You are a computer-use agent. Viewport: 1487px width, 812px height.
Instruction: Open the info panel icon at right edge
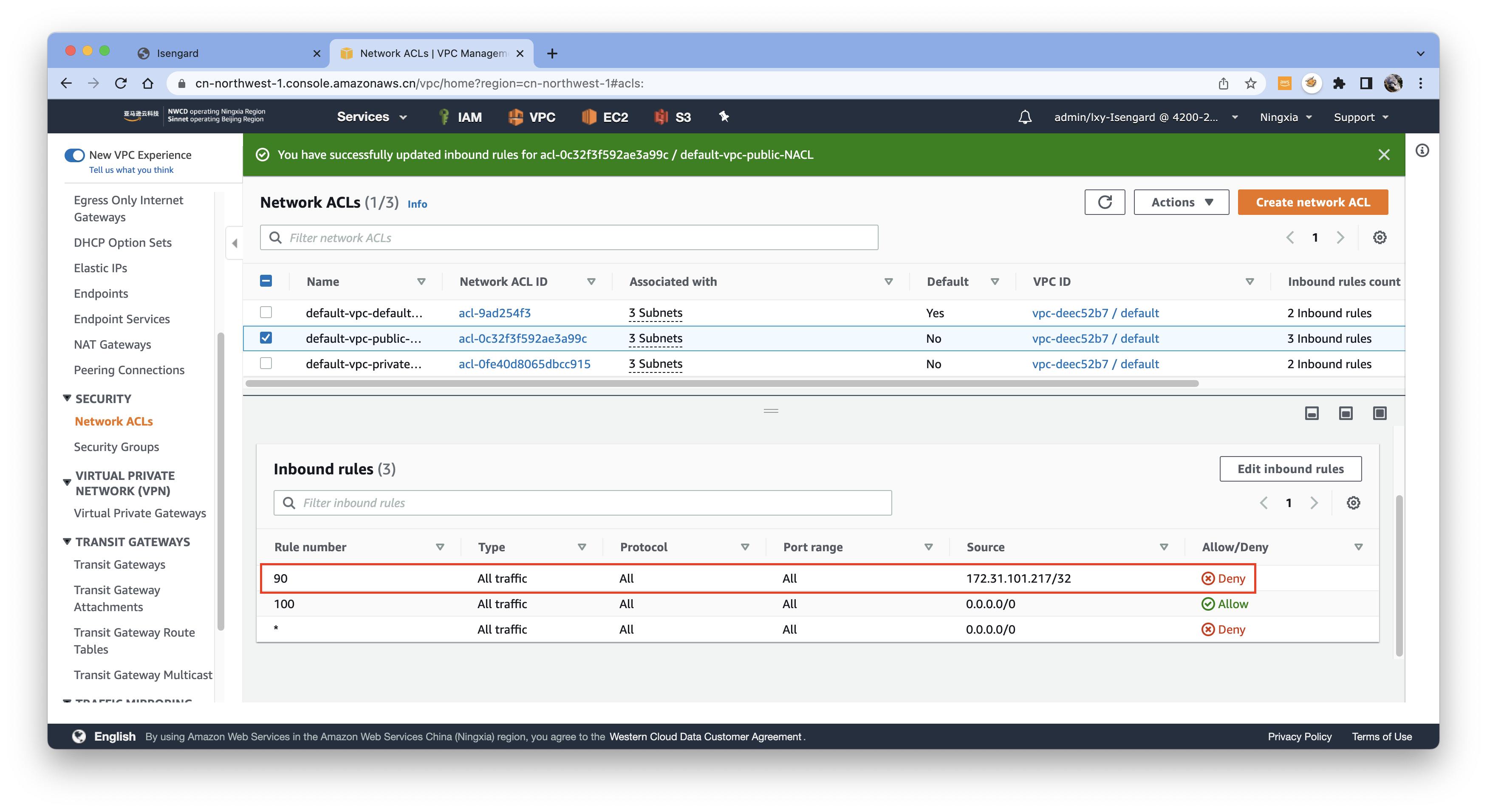pyautogui.click(x=1422, y=151)
